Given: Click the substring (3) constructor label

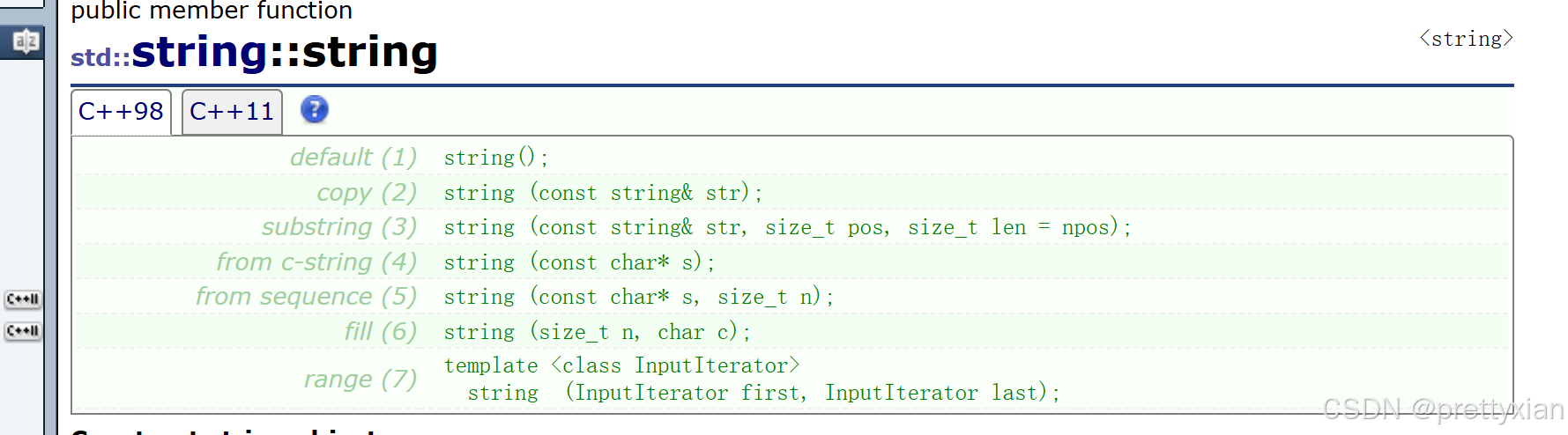Looking at the screenshot, I should click(338, 227).
